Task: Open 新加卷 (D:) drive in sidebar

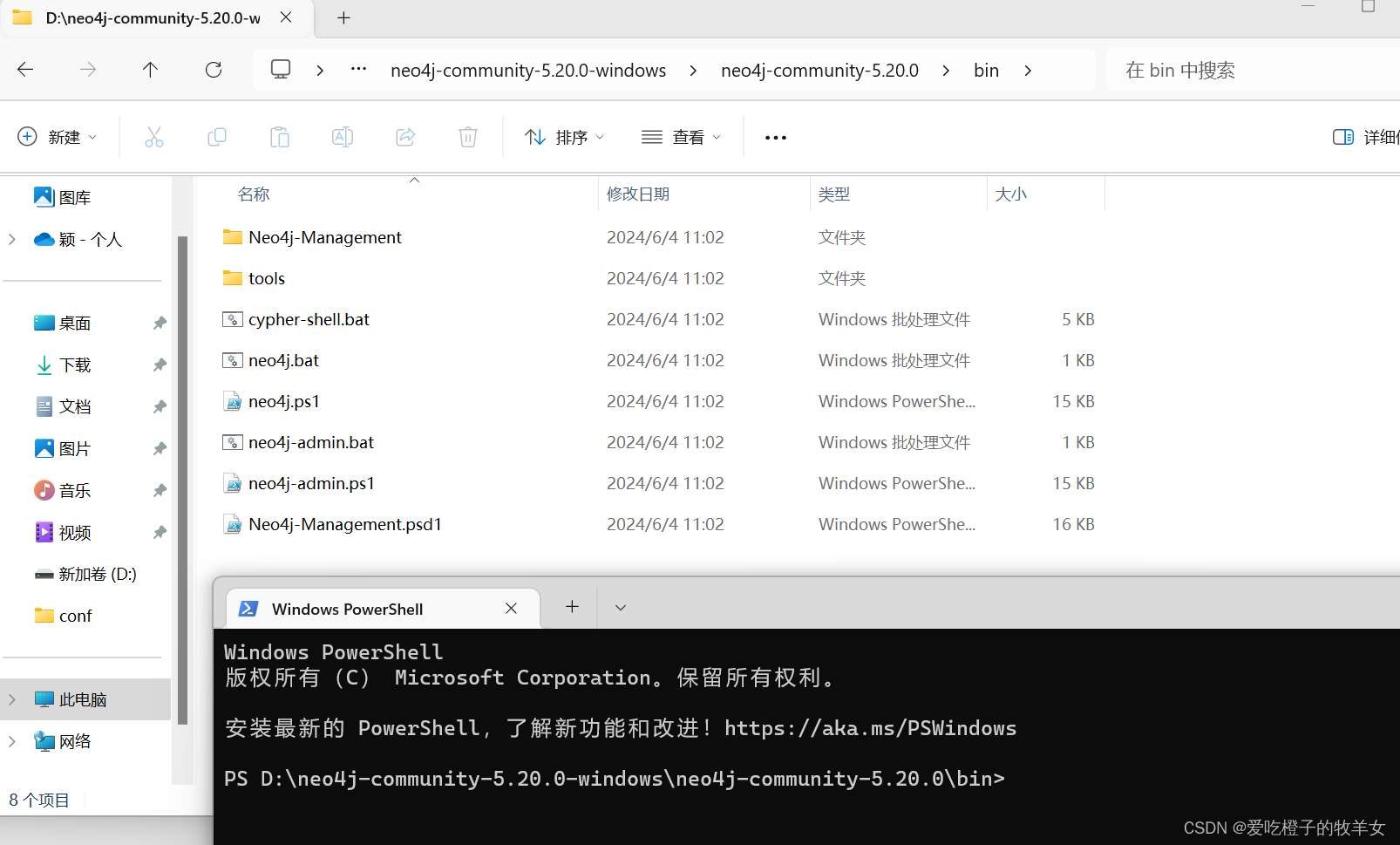Action: (85, 574)
